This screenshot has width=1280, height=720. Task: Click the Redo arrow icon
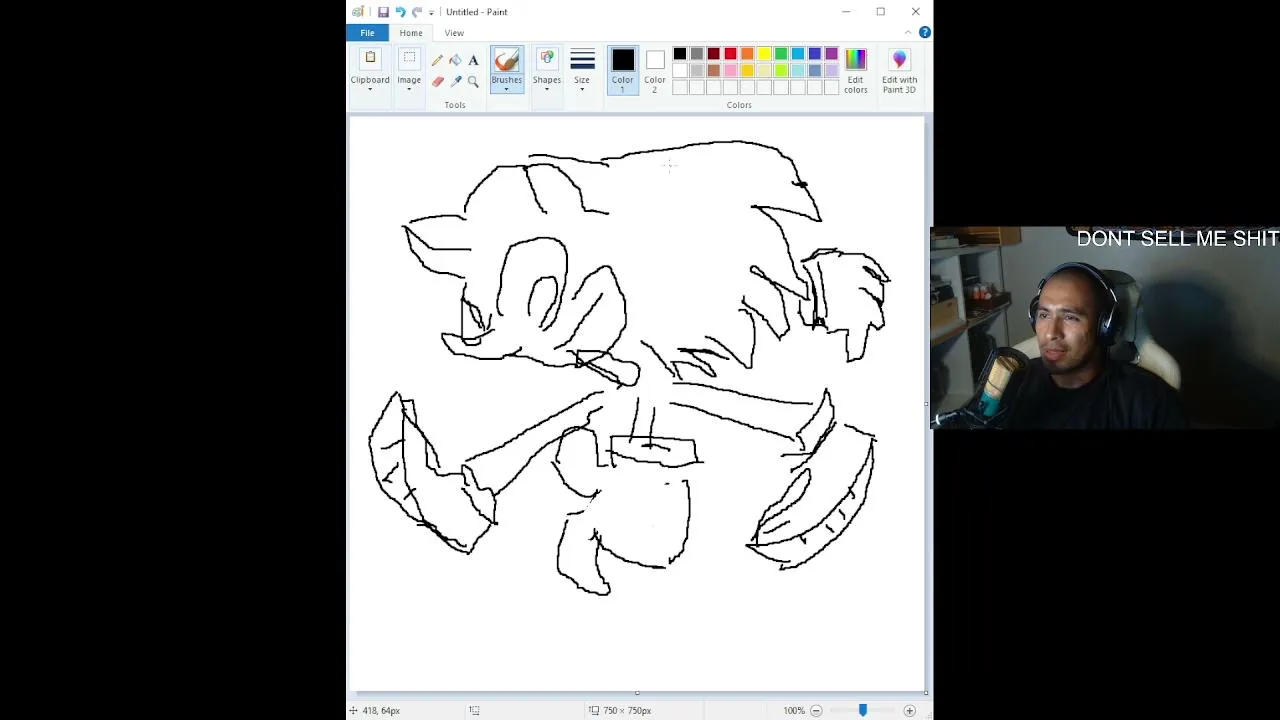coord(417,12)
